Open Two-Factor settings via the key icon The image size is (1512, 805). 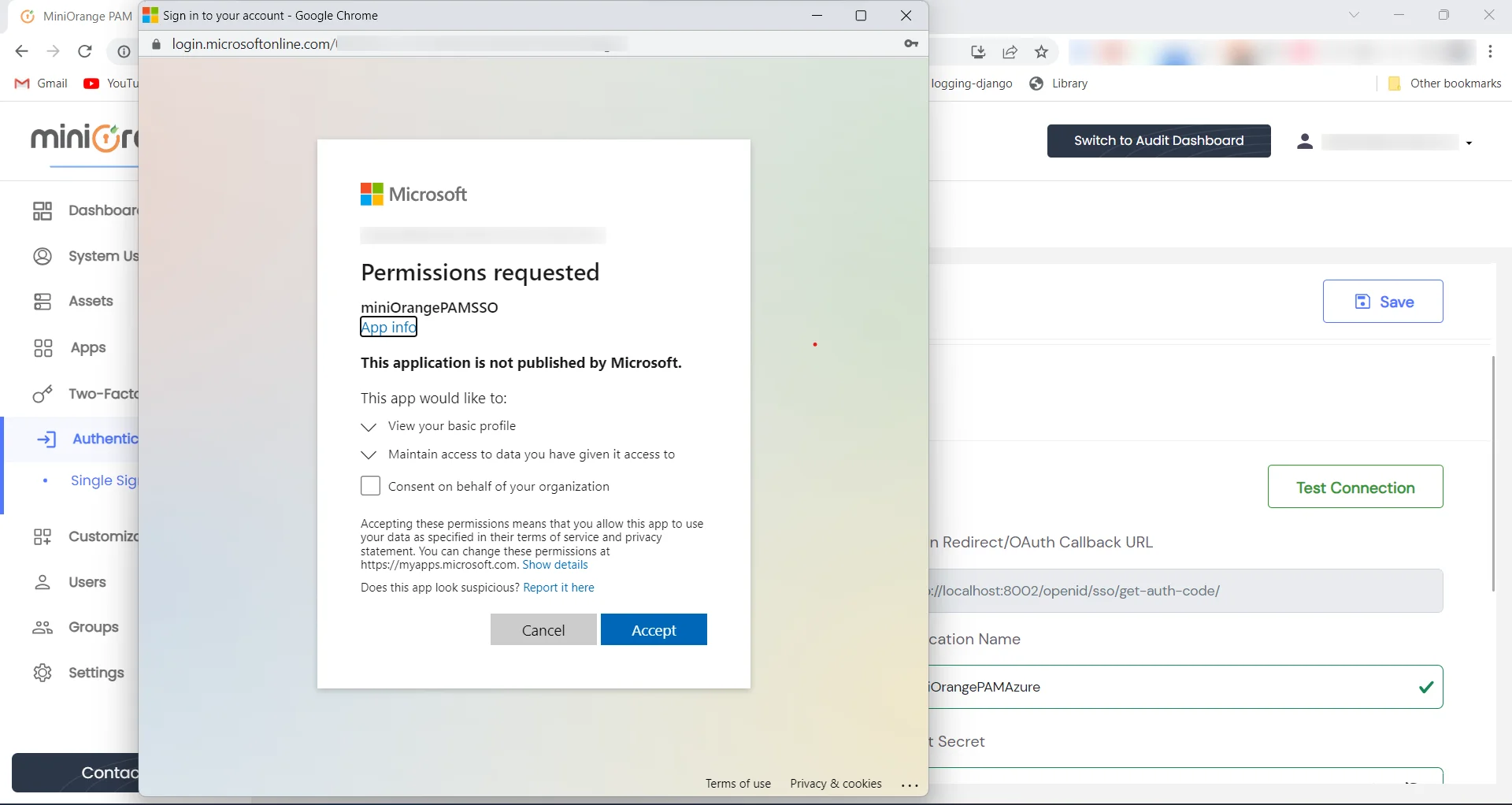[43, 395]
